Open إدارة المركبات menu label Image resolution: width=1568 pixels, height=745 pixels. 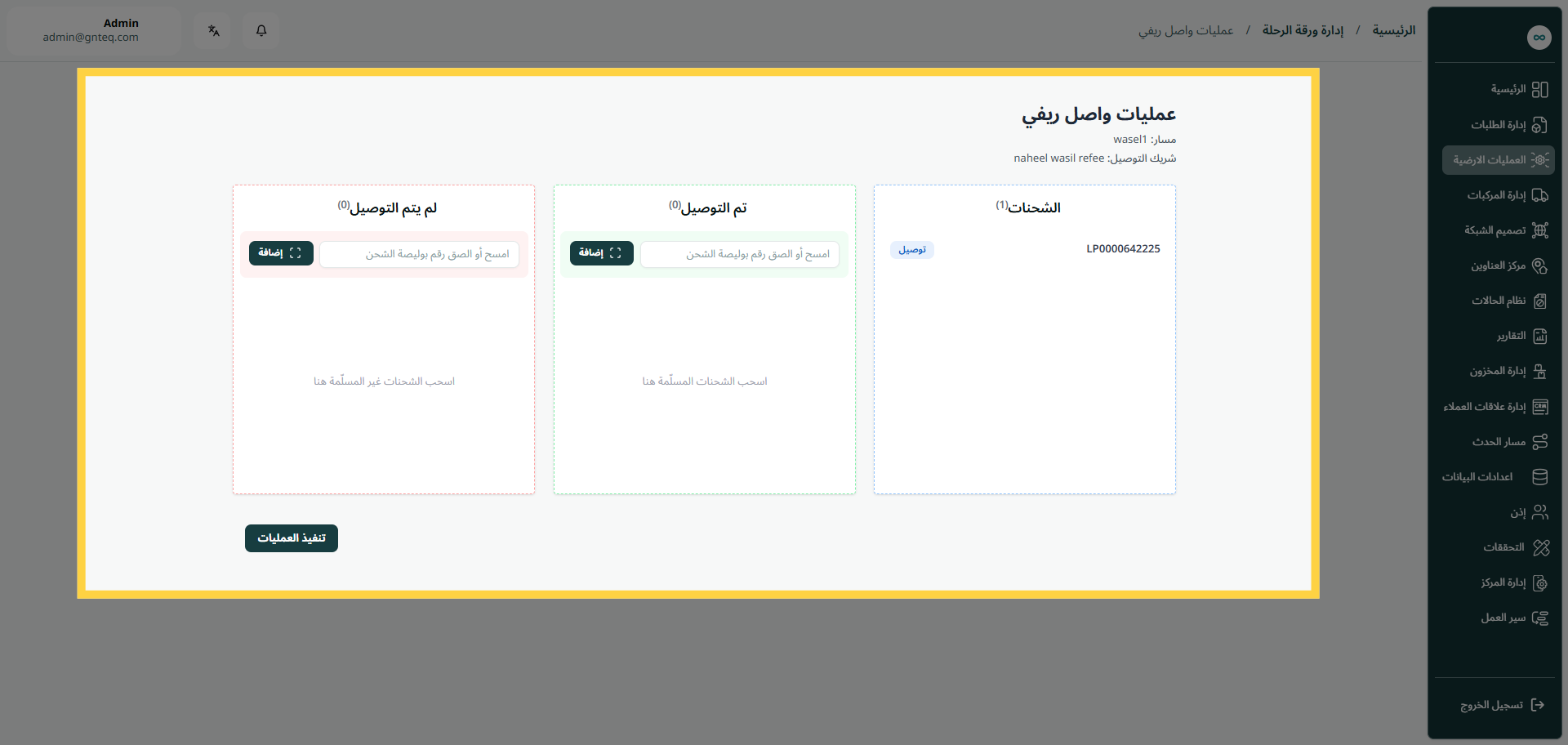[1496, 195]
